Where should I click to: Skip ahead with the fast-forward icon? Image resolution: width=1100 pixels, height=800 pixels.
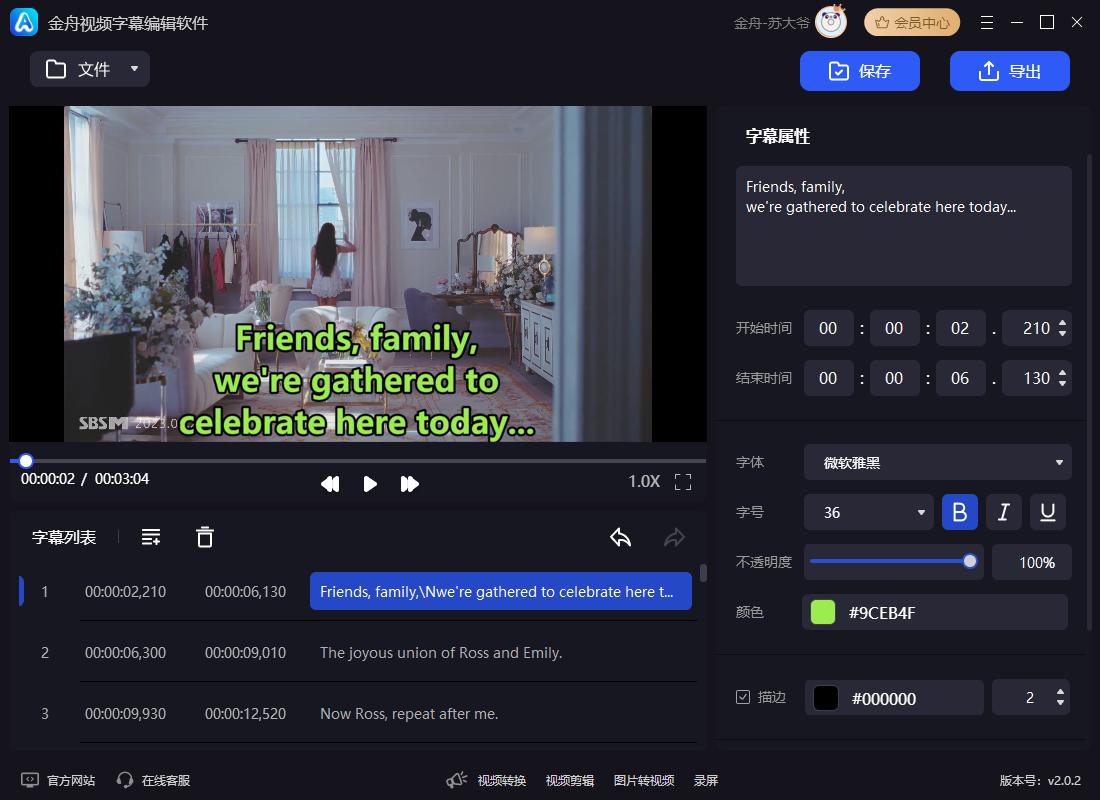click(x=409, y=484)
